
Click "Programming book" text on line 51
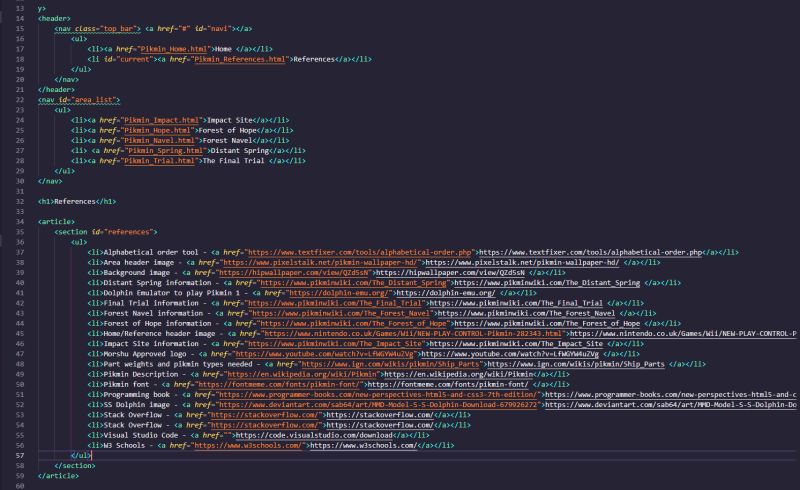137,396
